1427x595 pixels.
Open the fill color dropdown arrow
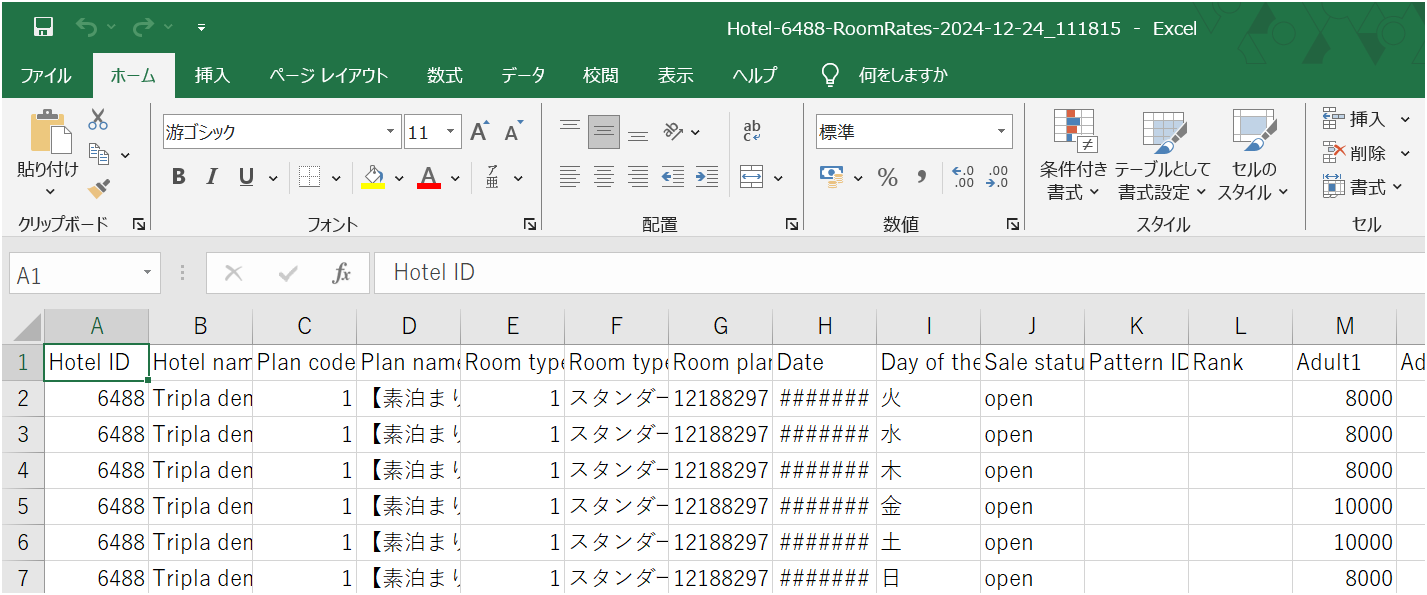399,178
